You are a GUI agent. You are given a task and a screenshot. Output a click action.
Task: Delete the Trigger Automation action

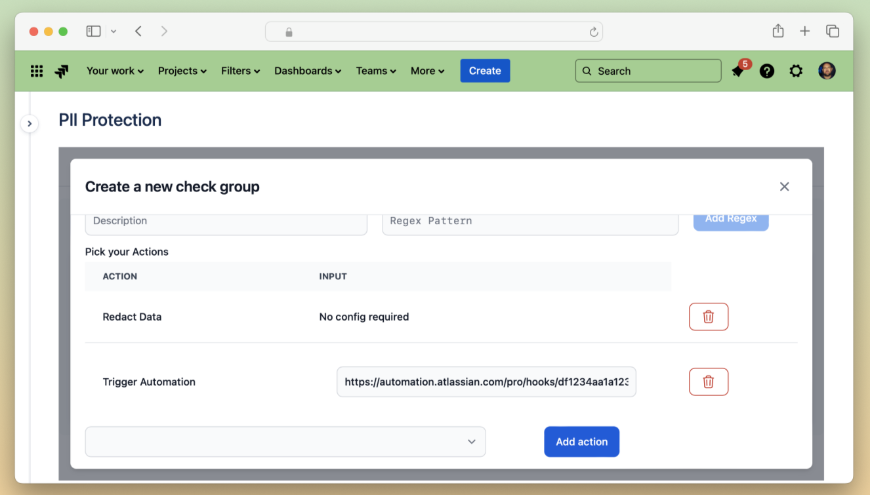coord(709,382)
